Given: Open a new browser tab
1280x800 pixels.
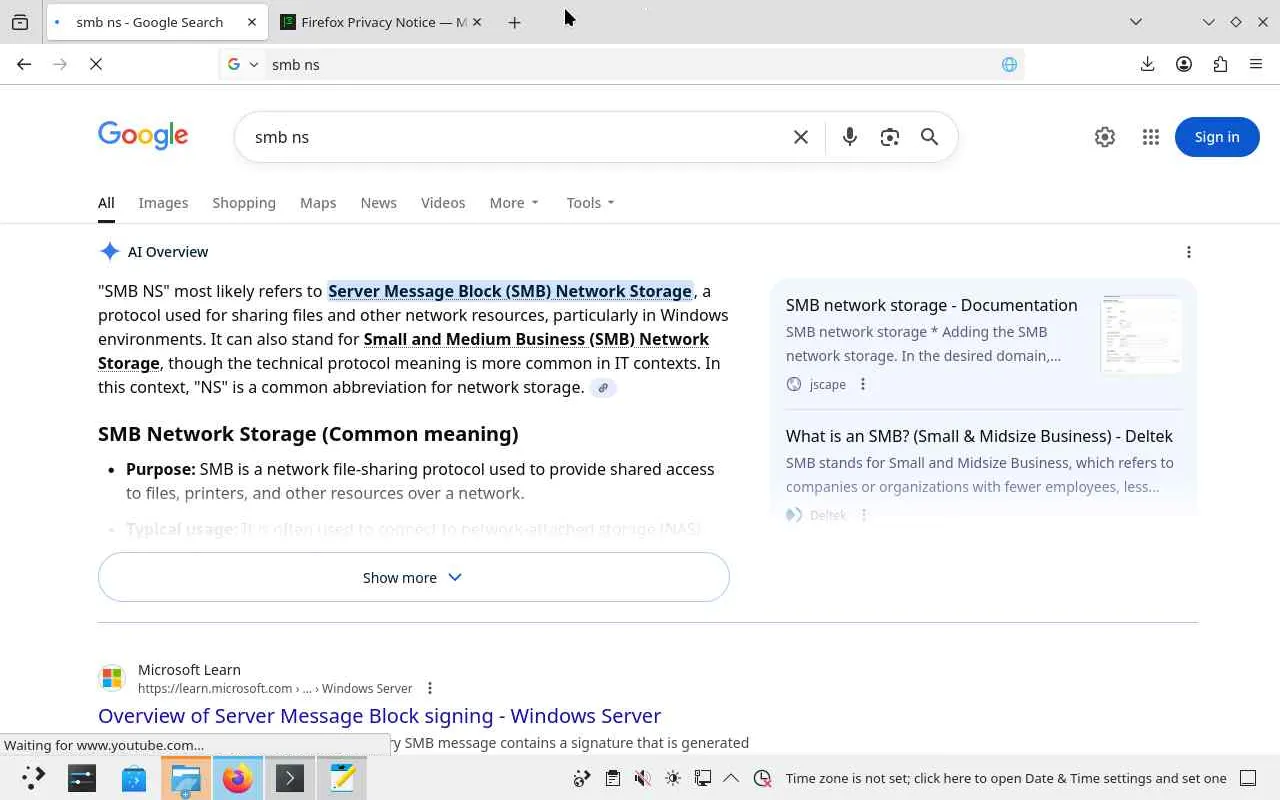Looking at the screenshot, I should click(514, 22).
